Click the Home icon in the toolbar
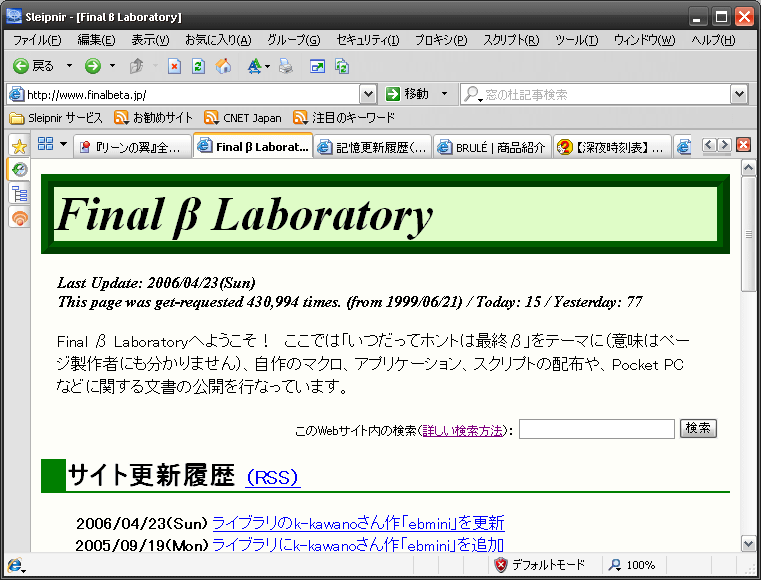Image resolution: width=761 pixels, height=580 pixels. coord(223,66)
